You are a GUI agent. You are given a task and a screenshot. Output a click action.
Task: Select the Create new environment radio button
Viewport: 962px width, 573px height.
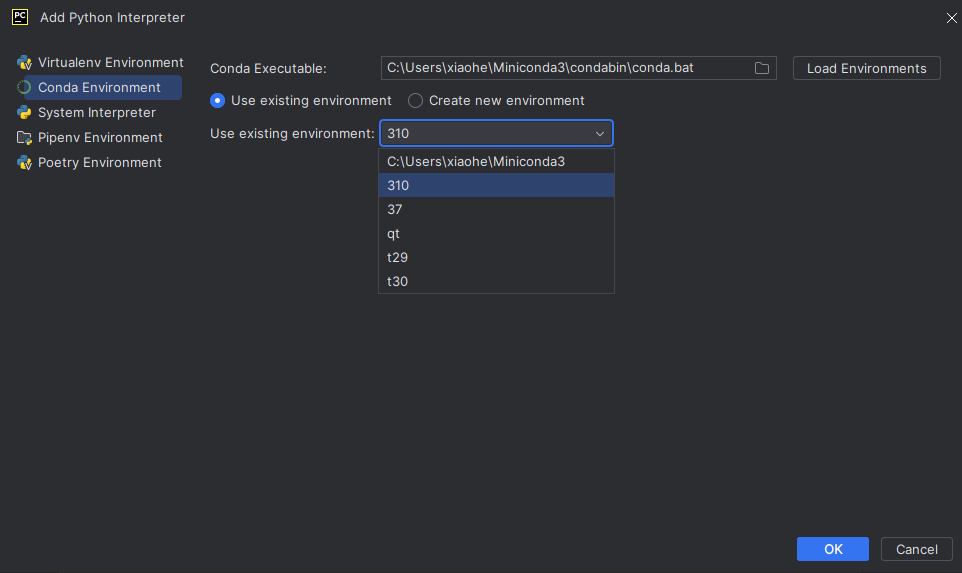point(415,101)
